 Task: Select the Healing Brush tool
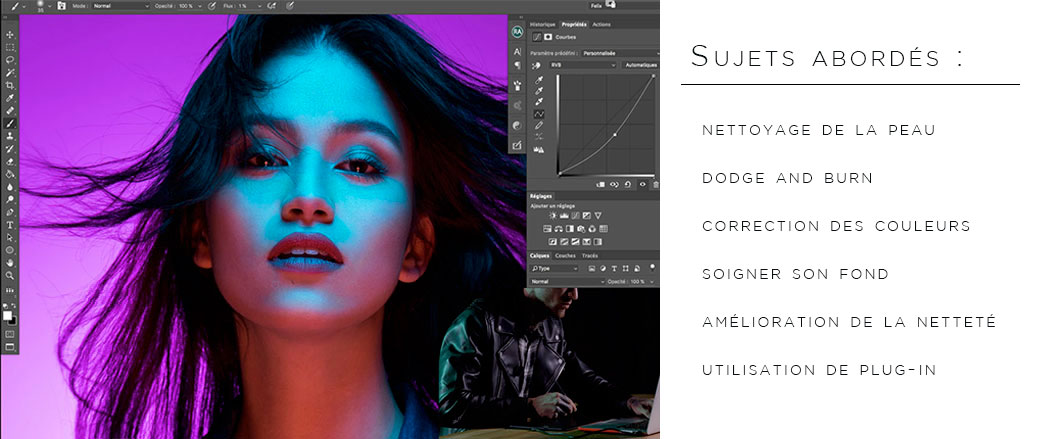[10, 111]
